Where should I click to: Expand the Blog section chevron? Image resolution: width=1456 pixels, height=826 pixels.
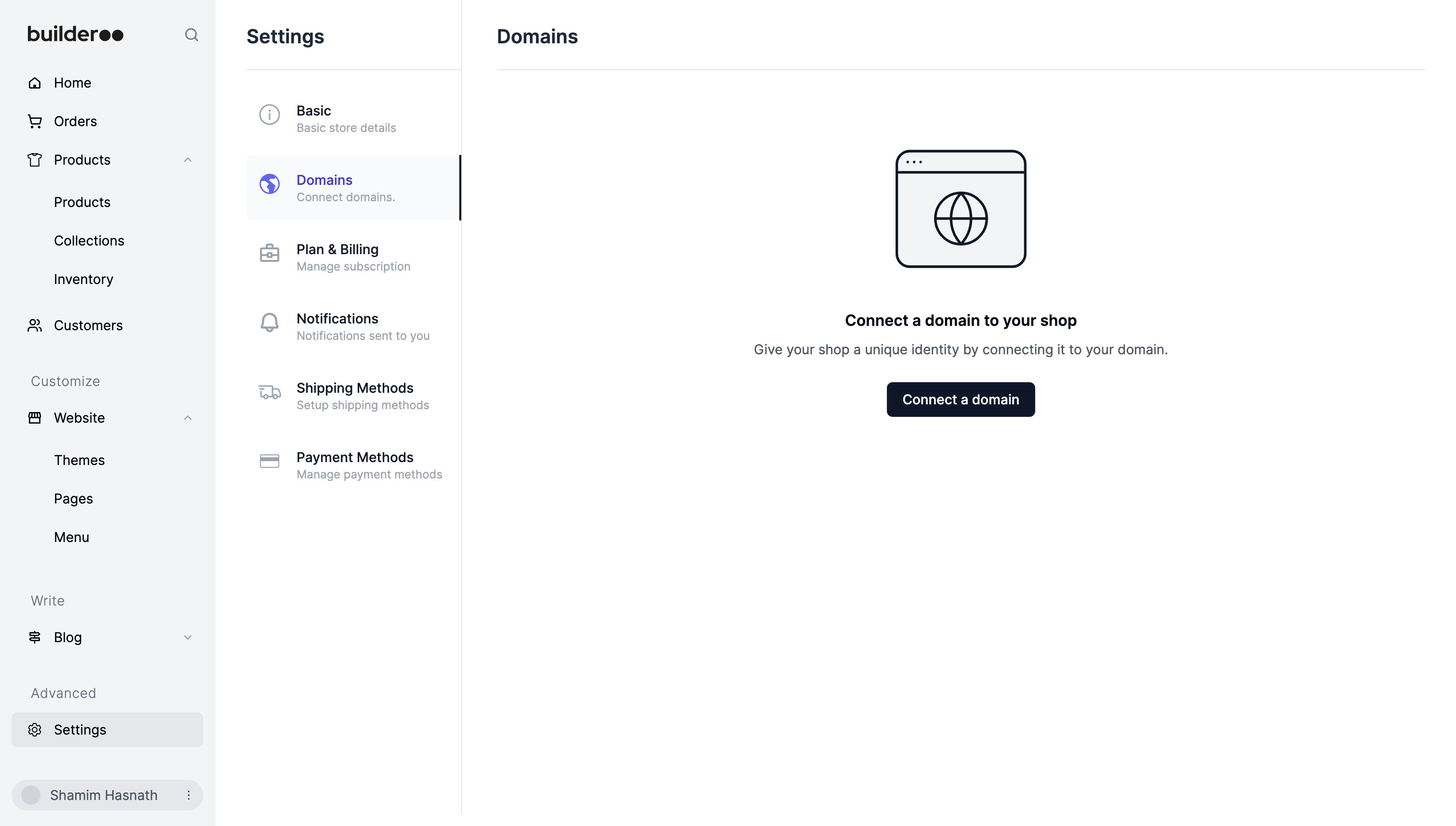188,638
